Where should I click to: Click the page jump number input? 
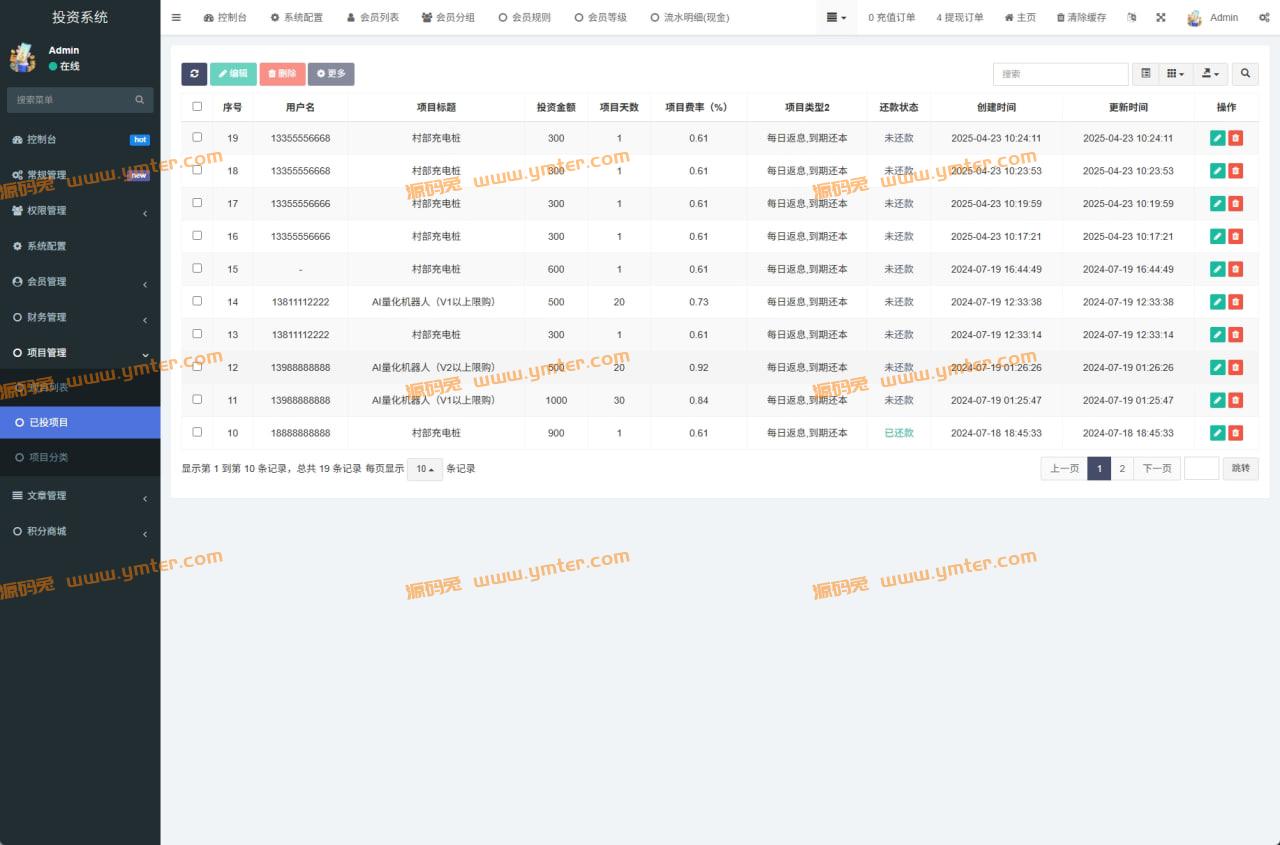(x=1201, y=469)
